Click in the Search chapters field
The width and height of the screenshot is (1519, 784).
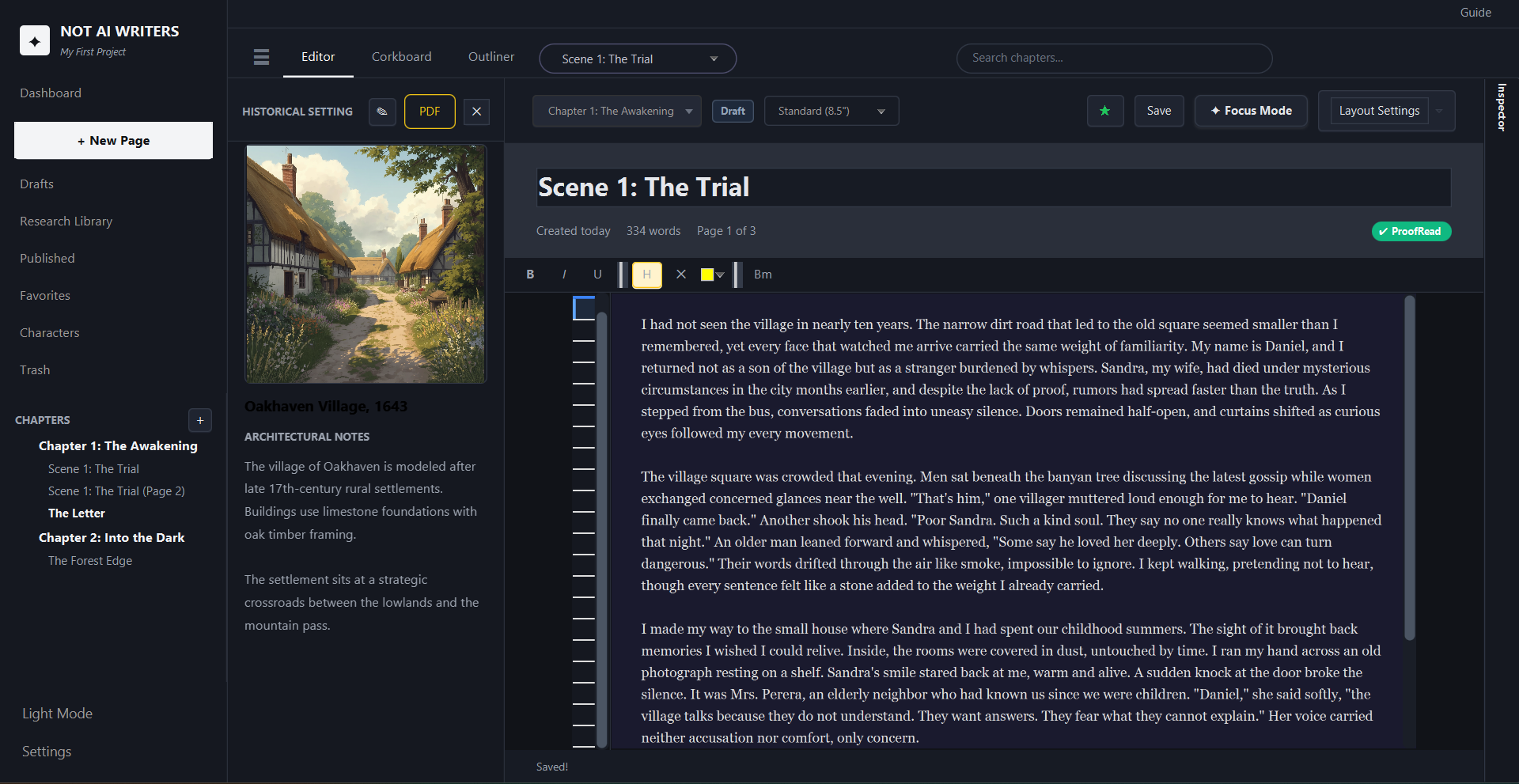[1114, 59]
